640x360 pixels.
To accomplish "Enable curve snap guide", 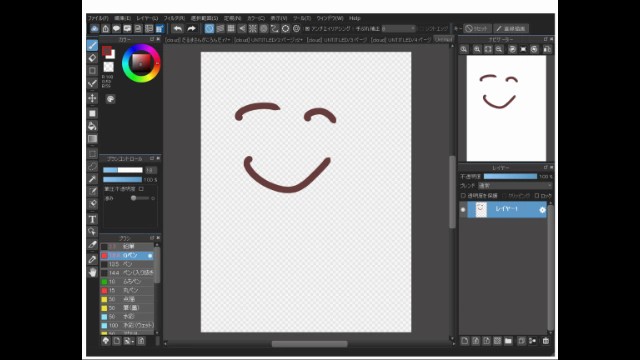I will pos(275,29).
